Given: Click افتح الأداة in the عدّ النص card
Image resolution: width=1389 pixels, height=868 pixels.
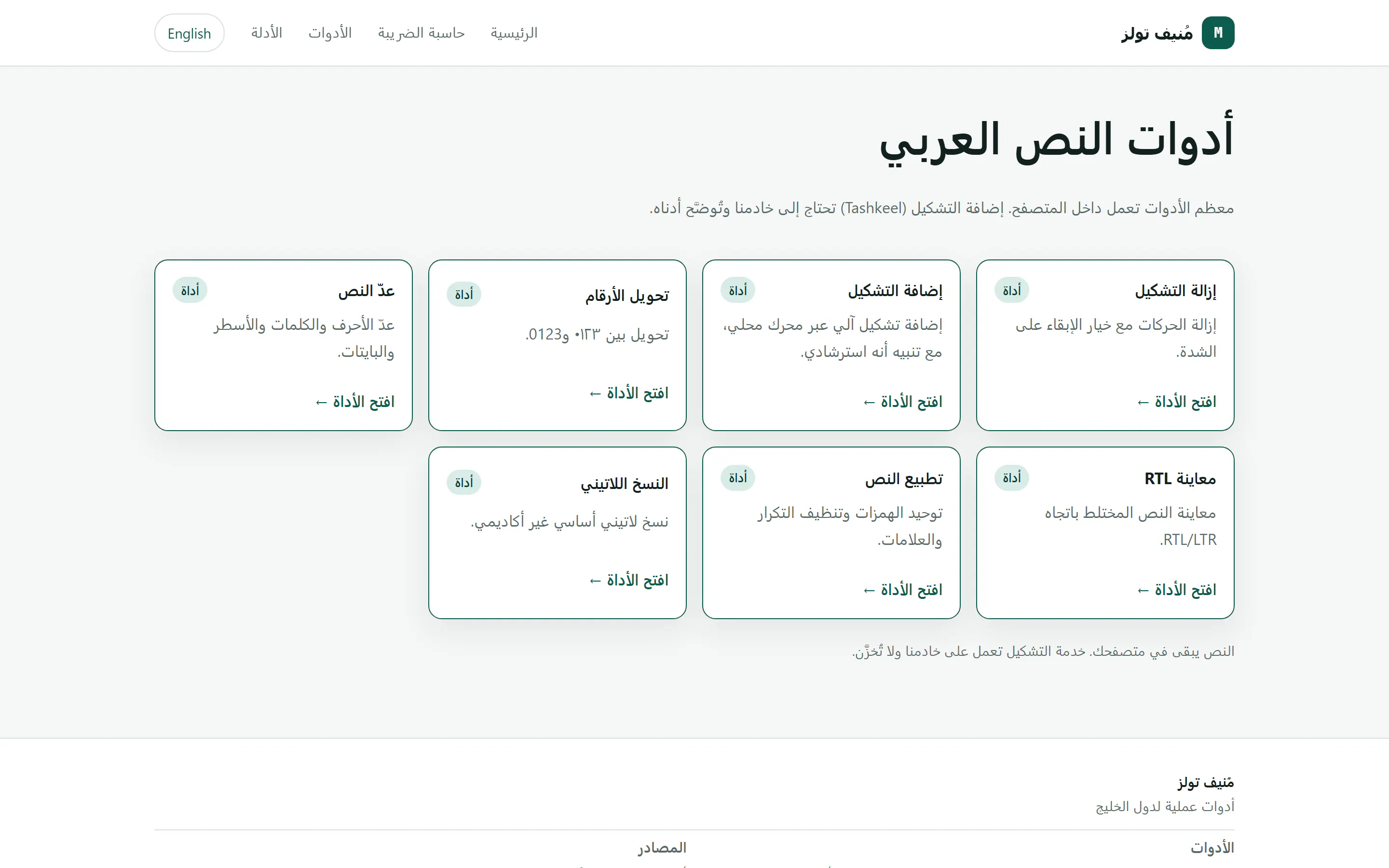Looking at the screenshot, I should coord(354,402).
